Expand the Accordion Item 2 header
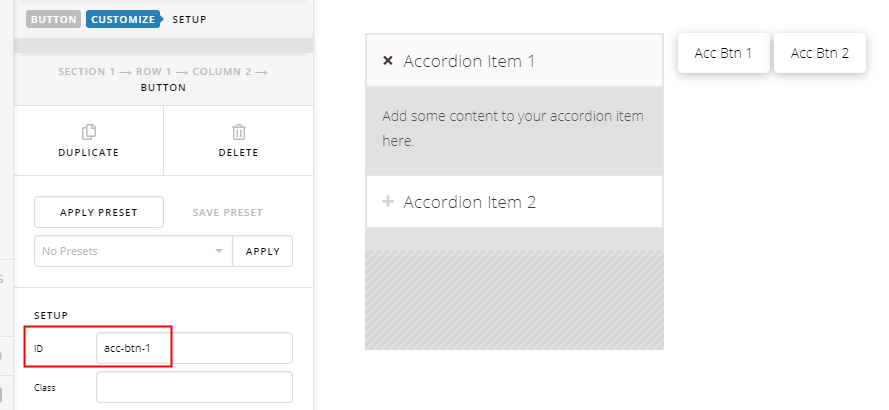 point(514,201)
